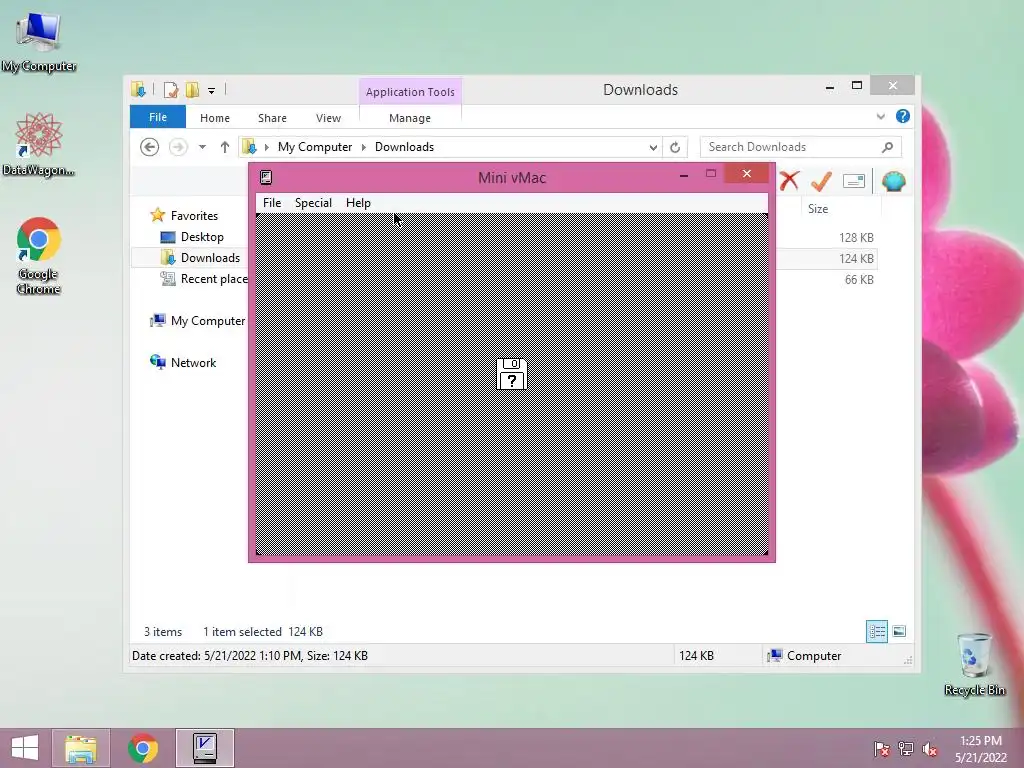
Task: Open the recent locations dropdown arrow
Action: [202, 147]
